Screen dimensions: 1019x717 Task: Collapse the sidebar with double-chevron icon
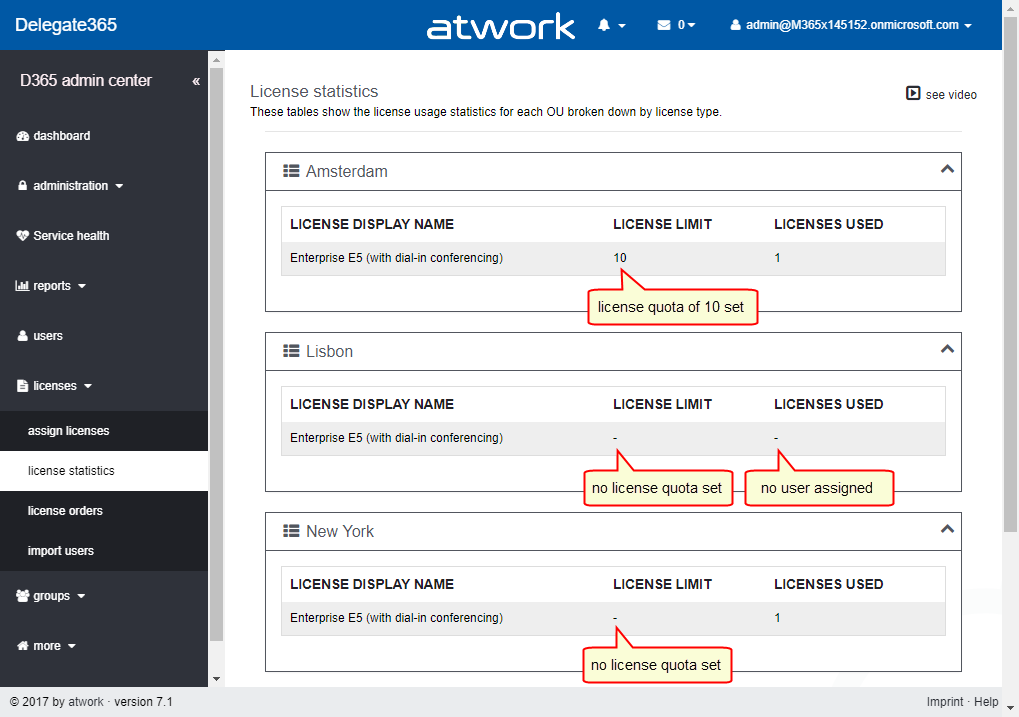coord(196,81)
